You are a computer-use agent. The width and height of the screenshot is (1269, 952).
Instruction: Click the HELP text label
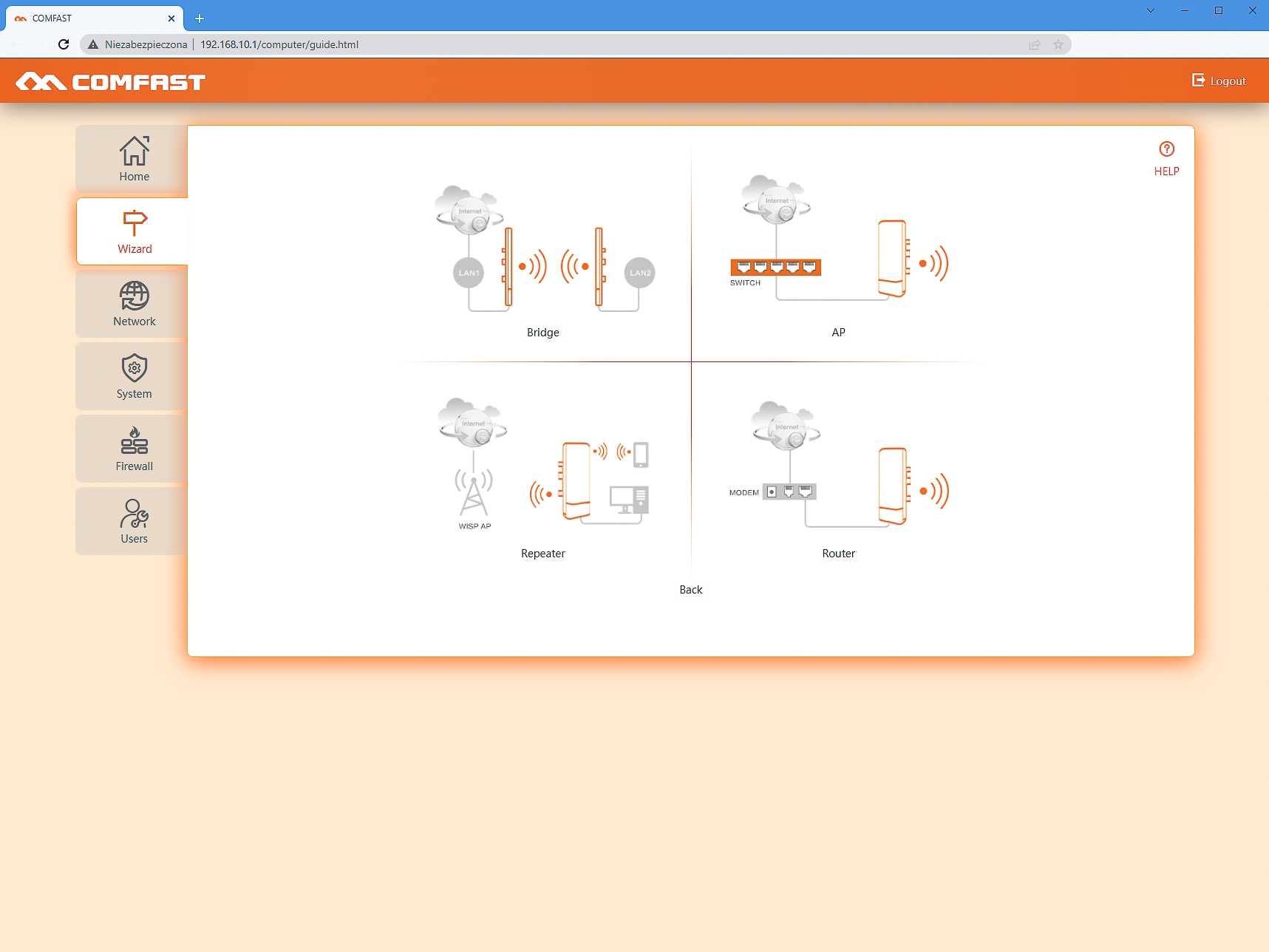coord(1167,171)
